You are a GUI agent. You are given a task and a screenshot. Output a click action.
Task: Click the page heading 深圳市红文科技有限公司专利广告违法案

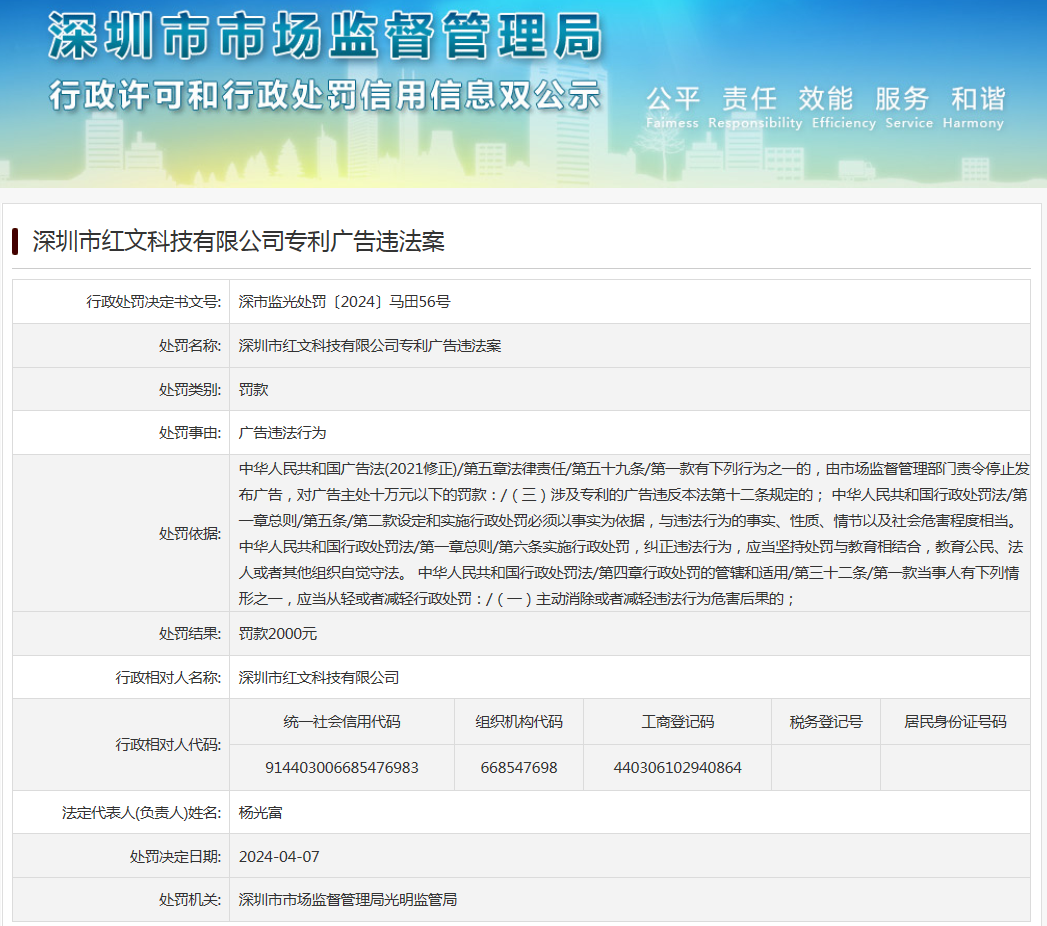238,241
